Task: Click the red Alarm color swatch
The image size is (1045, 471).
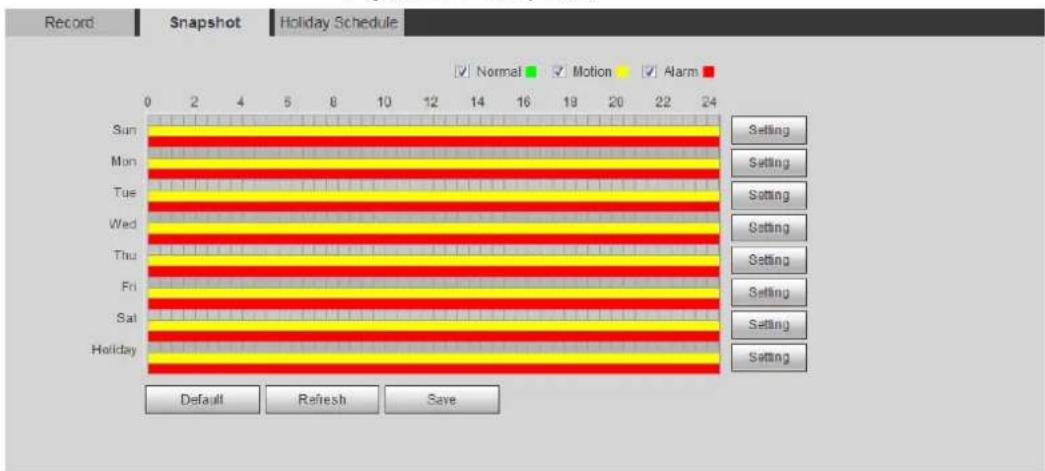Action: pyautogui.click(x=709, y=71)
